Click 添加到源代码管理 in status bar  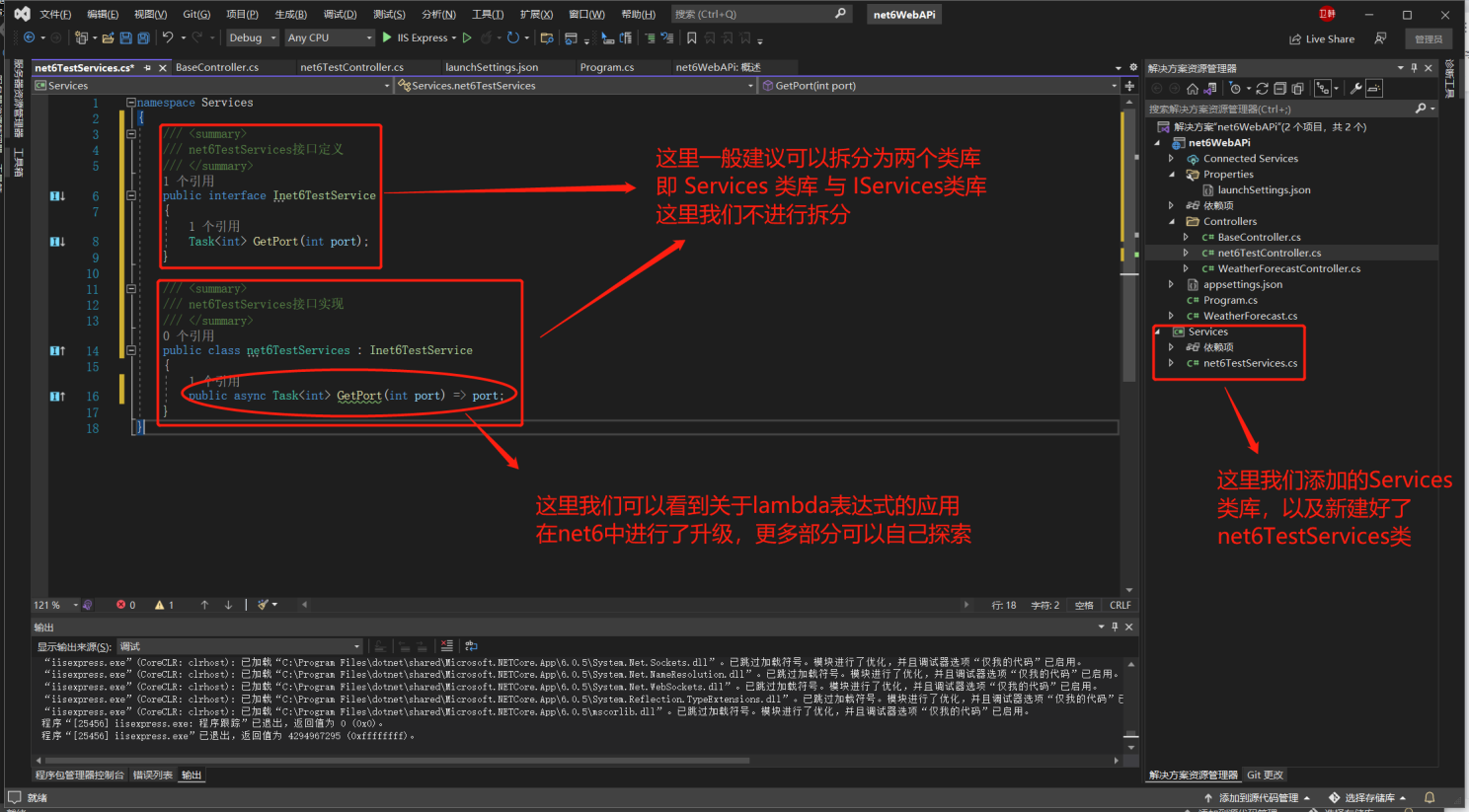tap(1257, 797)
